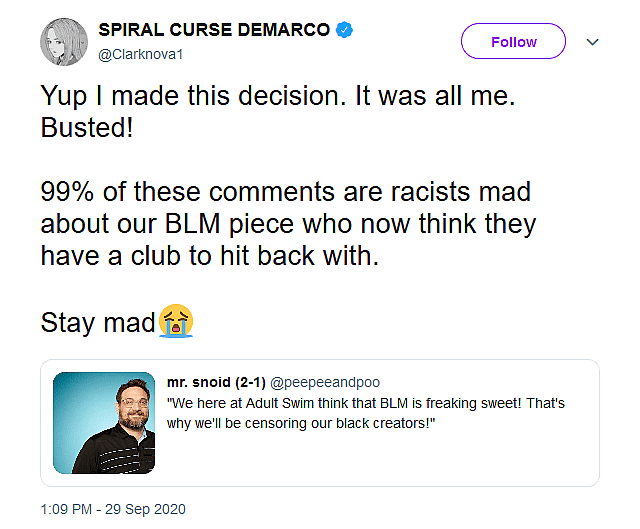
Task: Click the mr. snoid (2-1) name
Action: click(216, 383)
